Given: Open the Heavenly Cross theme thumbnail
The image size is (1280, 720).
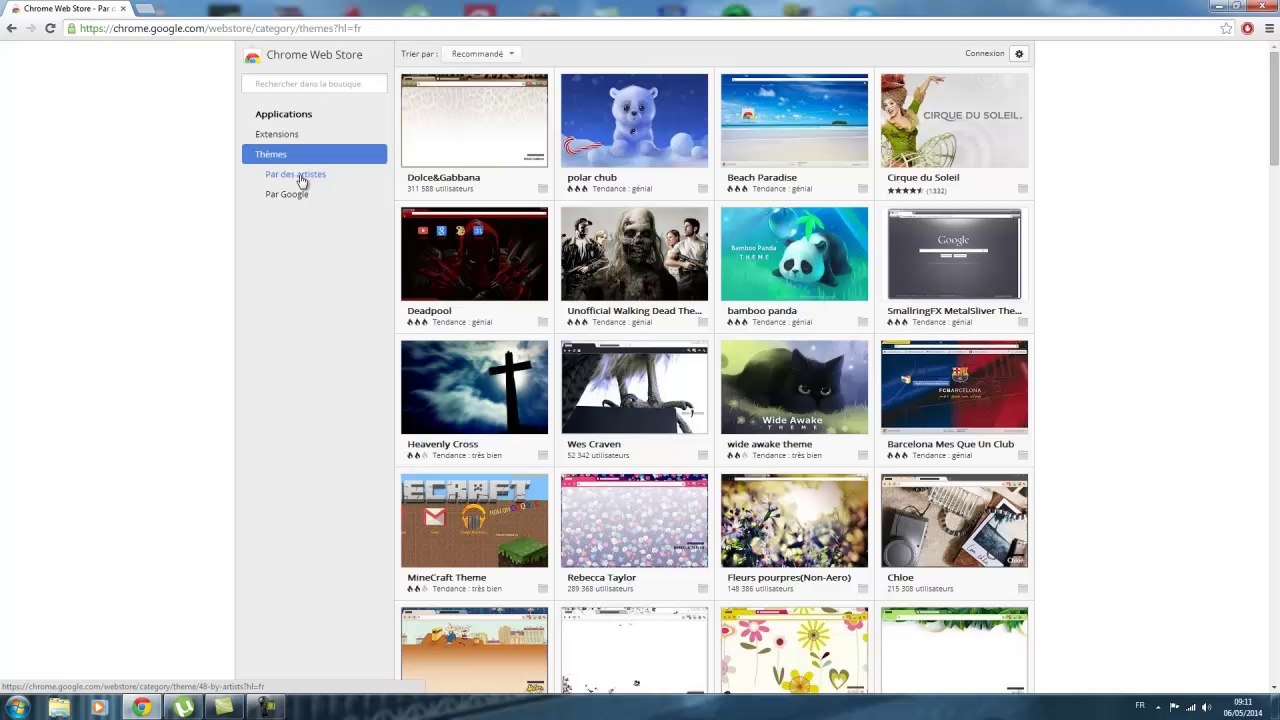Looking at the screenshot, I should [x=474, y=387].
